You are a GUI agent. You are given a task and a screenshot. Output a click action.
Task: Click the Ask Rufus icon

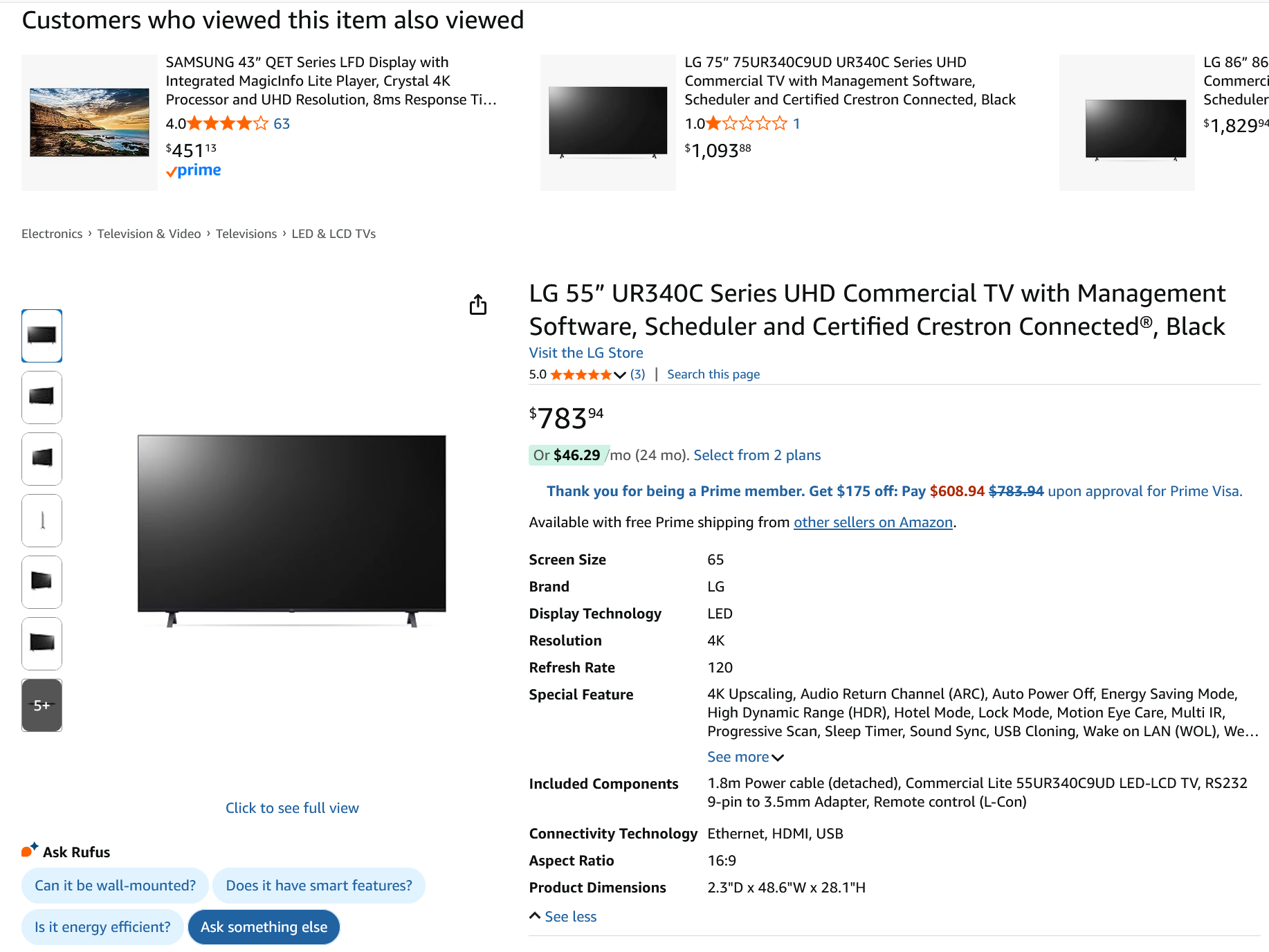pyautogui.click(x=30, y=850)
